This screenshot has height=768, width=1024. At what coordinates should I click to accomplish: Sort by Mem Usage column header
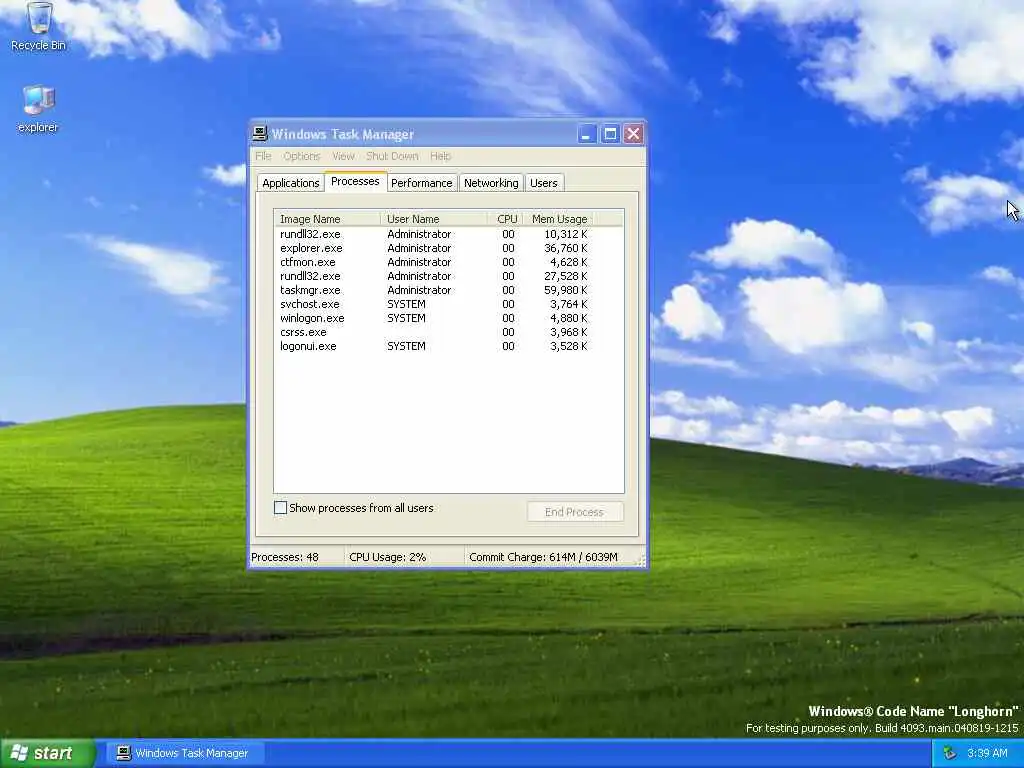point(558,219)
